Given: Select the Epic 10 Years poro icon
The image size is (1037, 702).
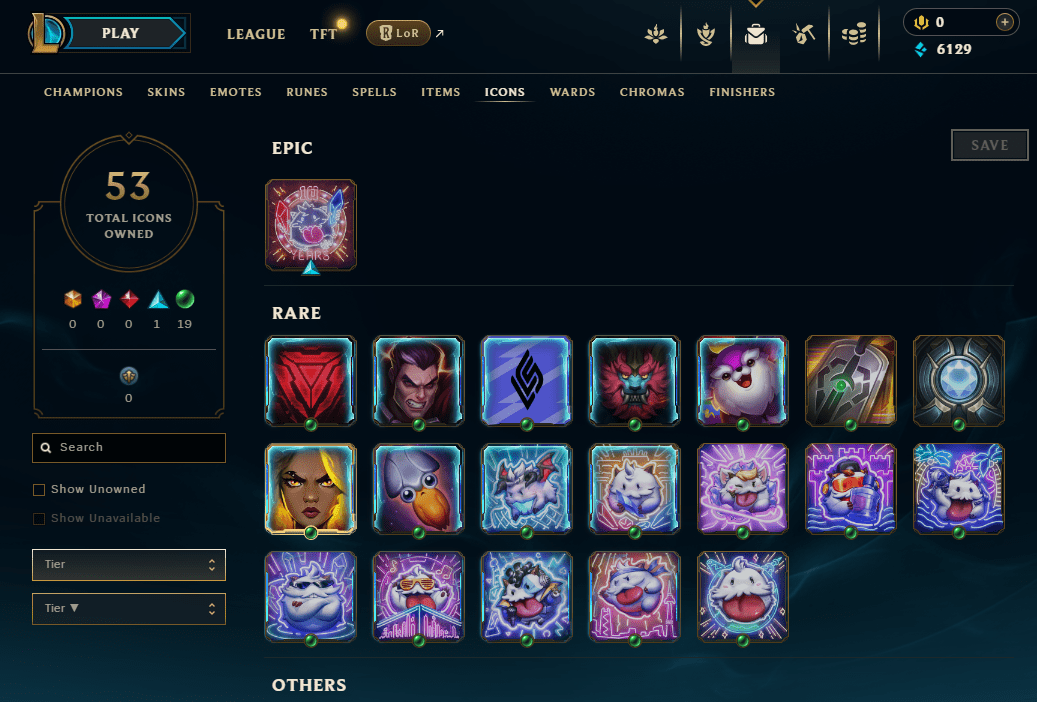Looking at the screenshot, I should [x=311, y=225].
